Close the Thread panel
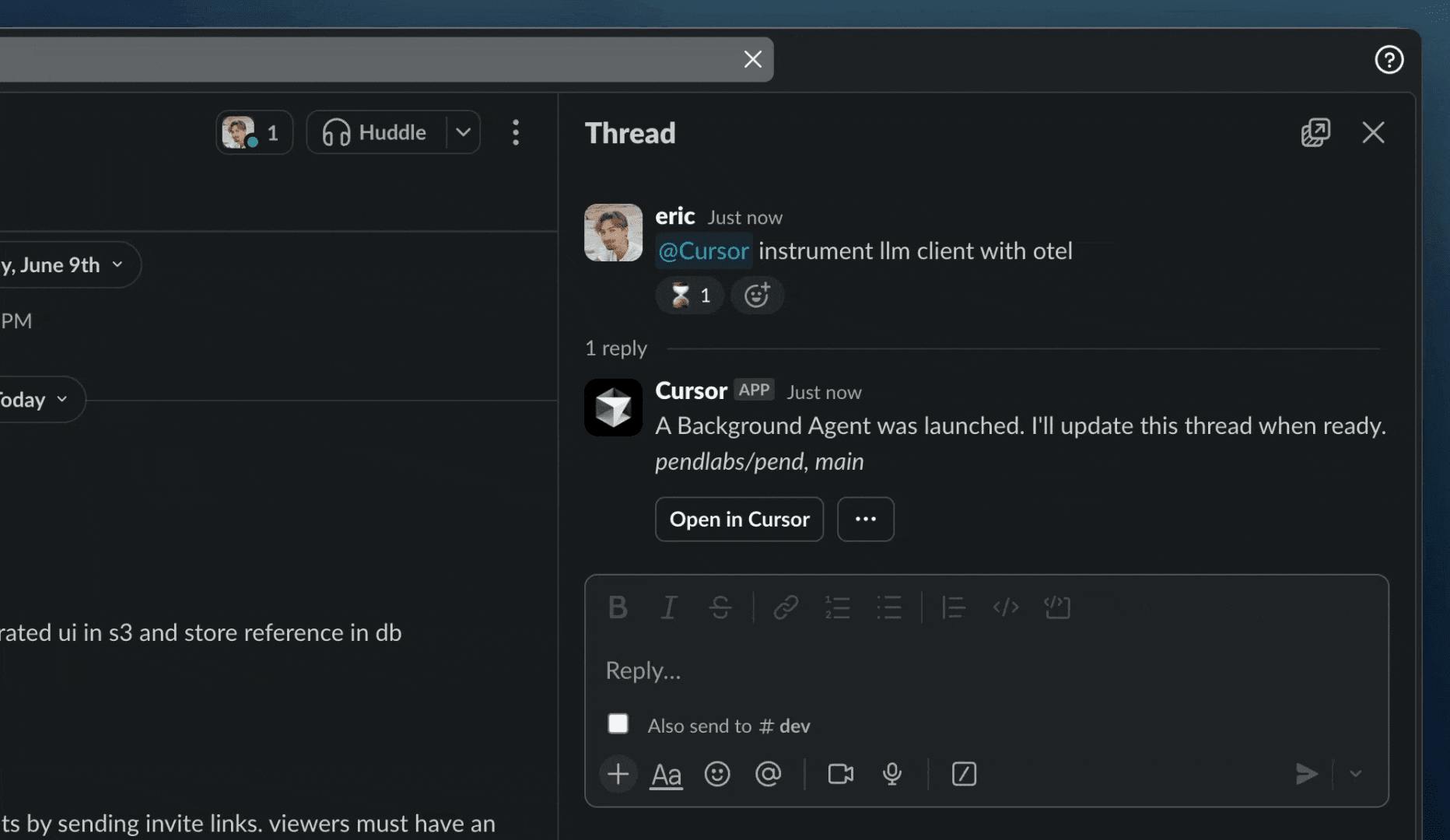Image resolution: width=1450 pixels, height=840 pixels. coord(1373,132)
